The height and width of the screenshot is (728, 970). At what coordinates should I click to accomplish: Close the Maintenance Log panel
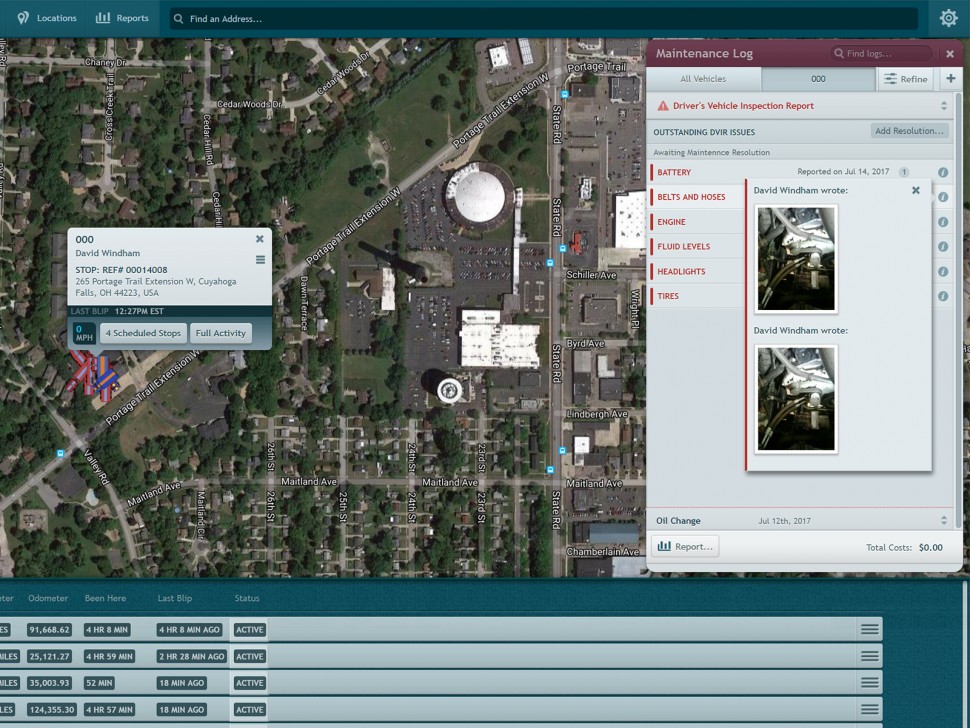[950, 54]
